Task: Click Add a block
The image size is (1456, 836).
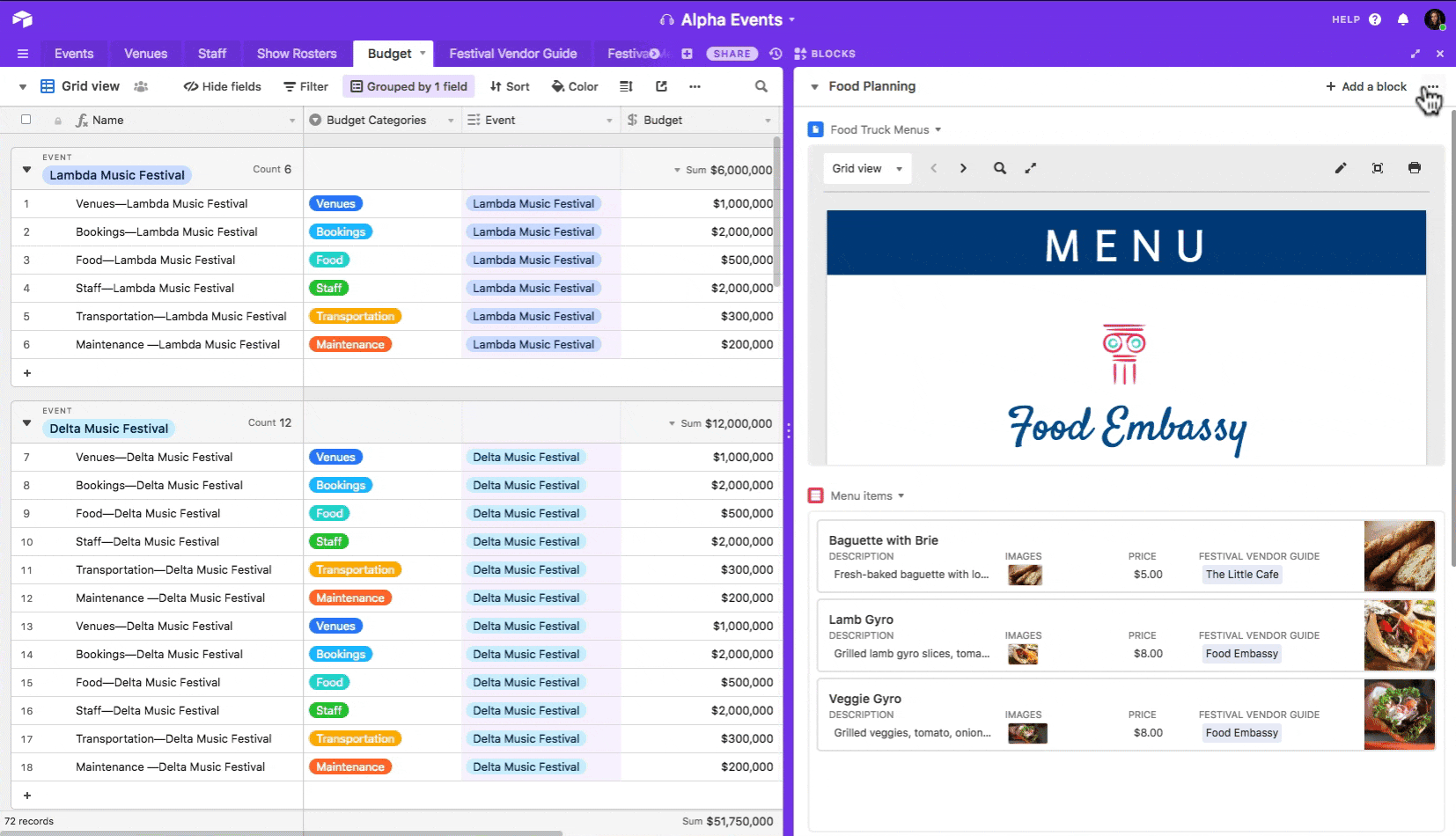Action: click(1366, 86)
